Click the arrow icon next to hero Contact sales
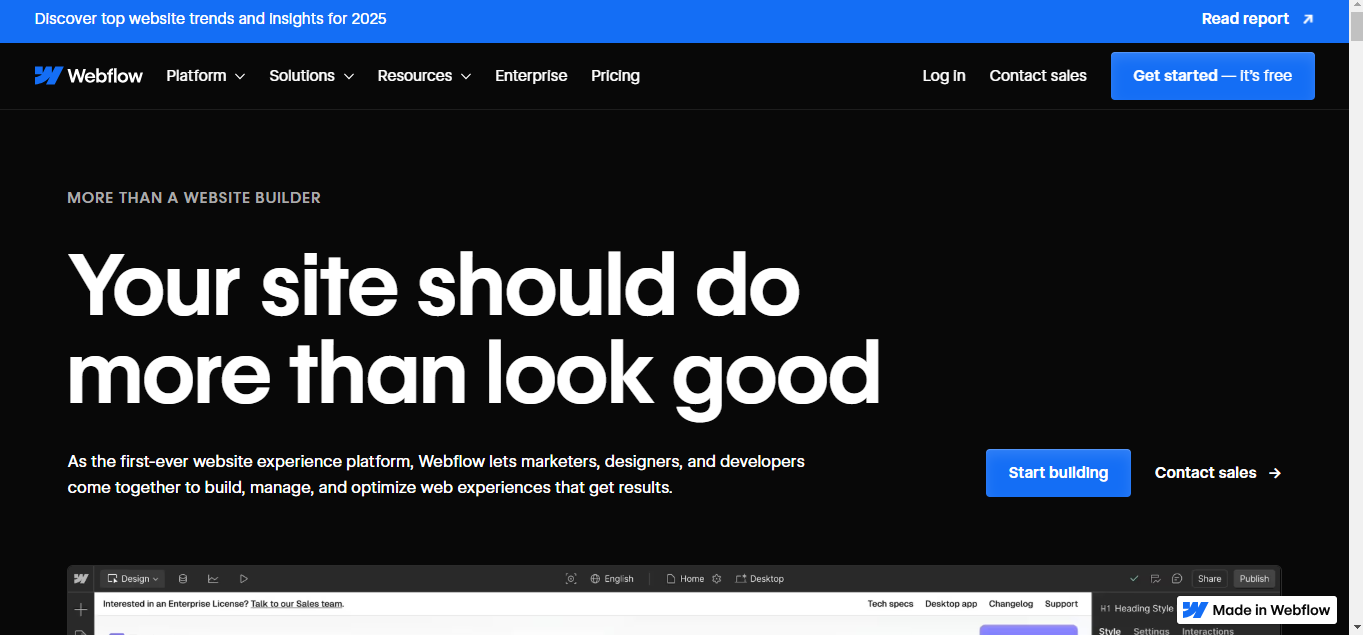The height and width of the screenshot is (635, 1363). (1275, 473)
